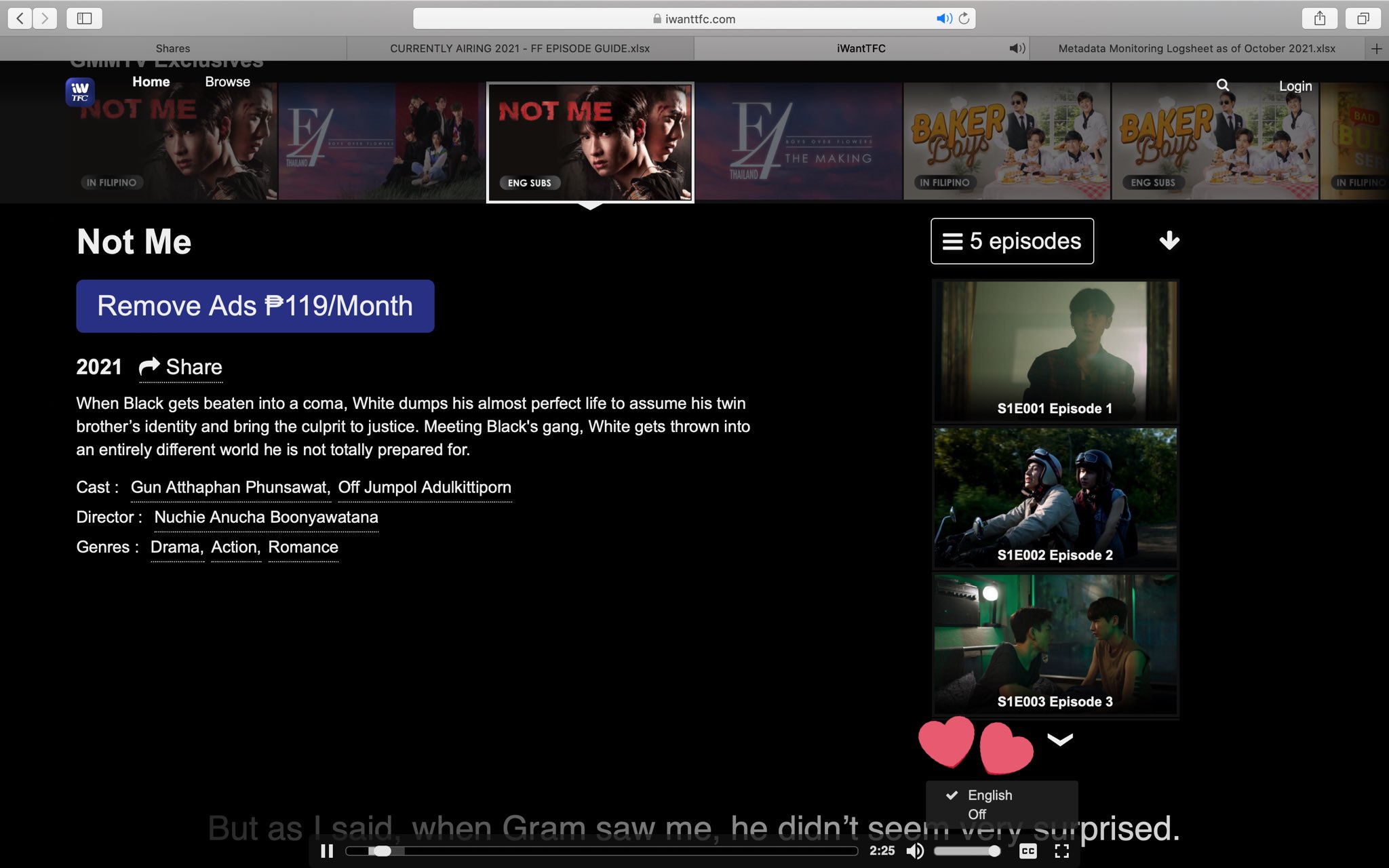
Task: Toggle closed captions CC button
Action: click(1028, 850)
